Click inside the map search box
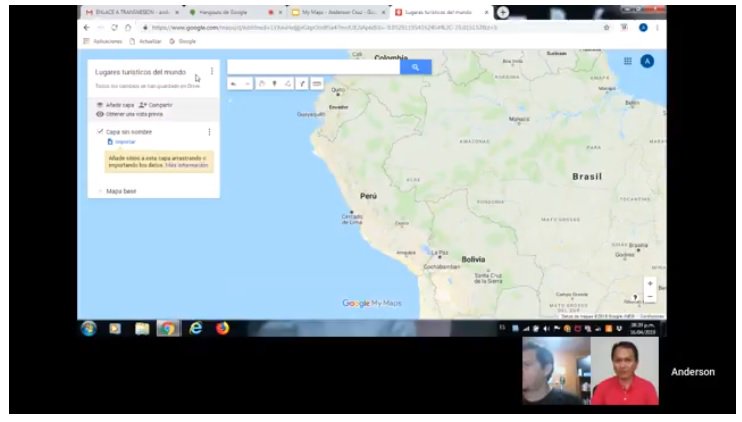 pyautogui.click(x=314, y=67)
